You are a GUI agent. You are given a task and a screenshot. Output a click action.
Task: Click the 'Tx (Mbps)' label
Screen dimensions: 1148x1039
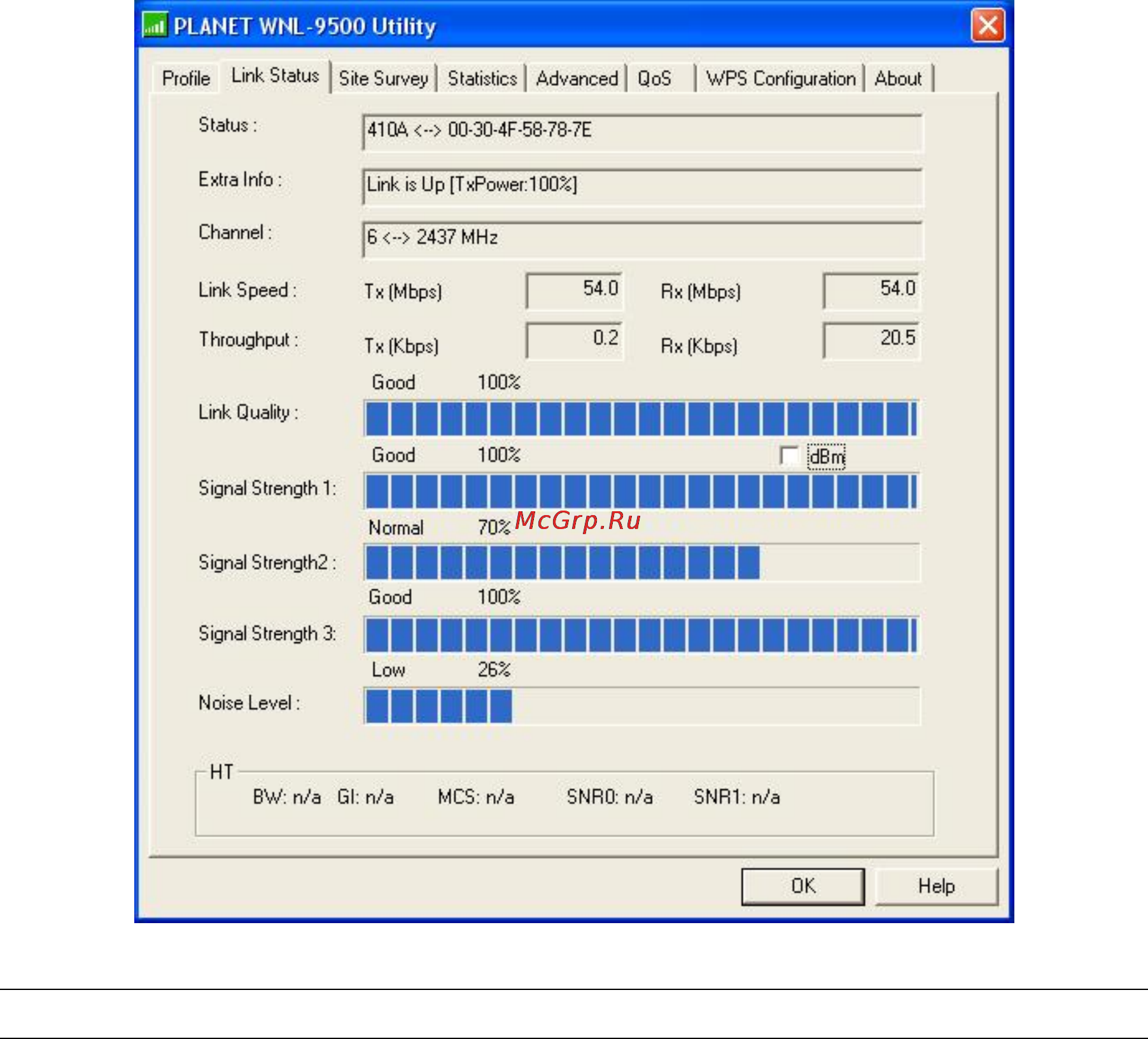(403, 292)
